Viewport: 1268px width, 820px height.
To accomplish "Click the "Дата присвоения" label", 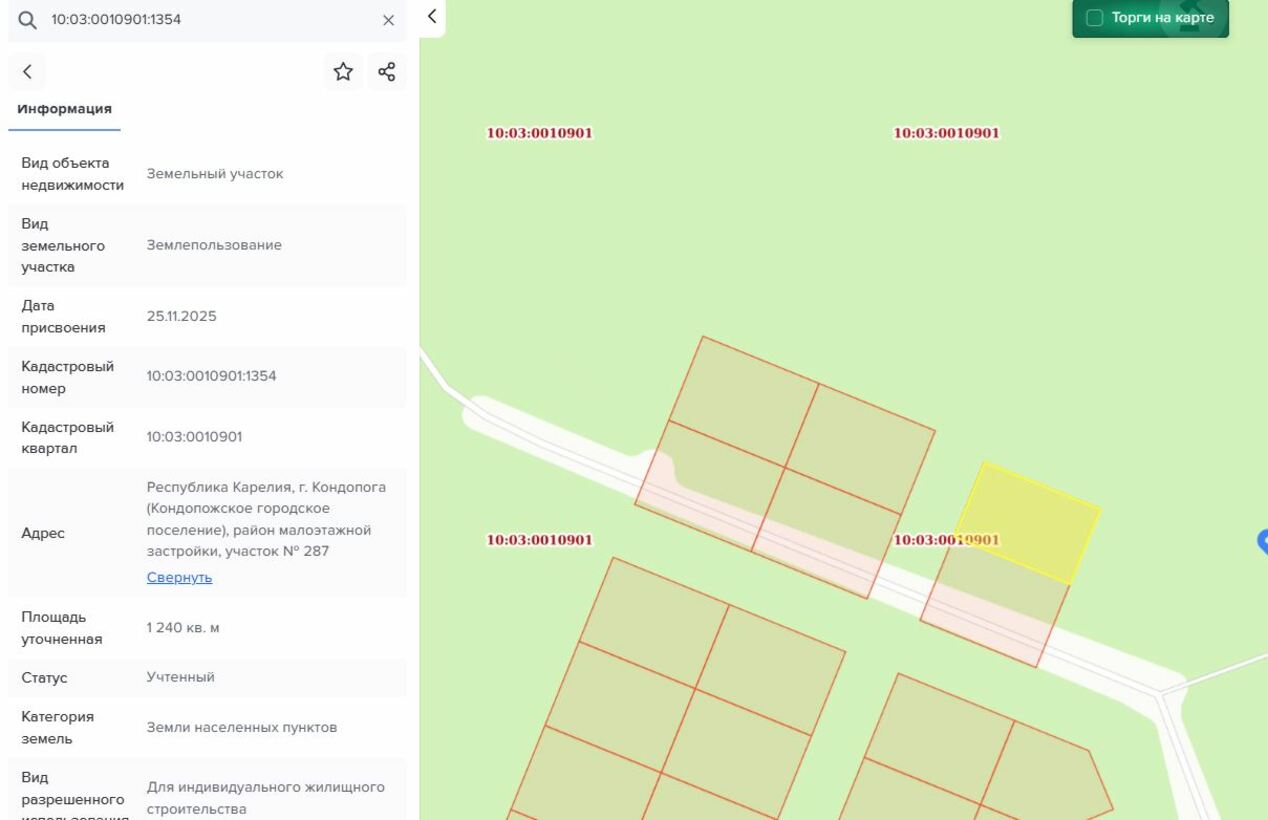I will point(64,317).
